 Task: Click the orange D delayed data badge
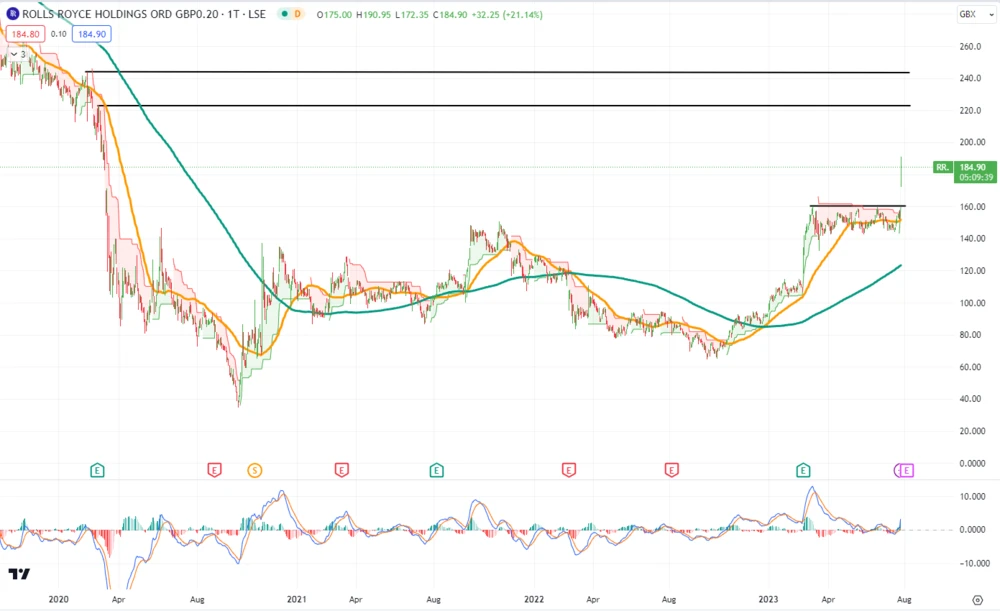click(299, 15)
